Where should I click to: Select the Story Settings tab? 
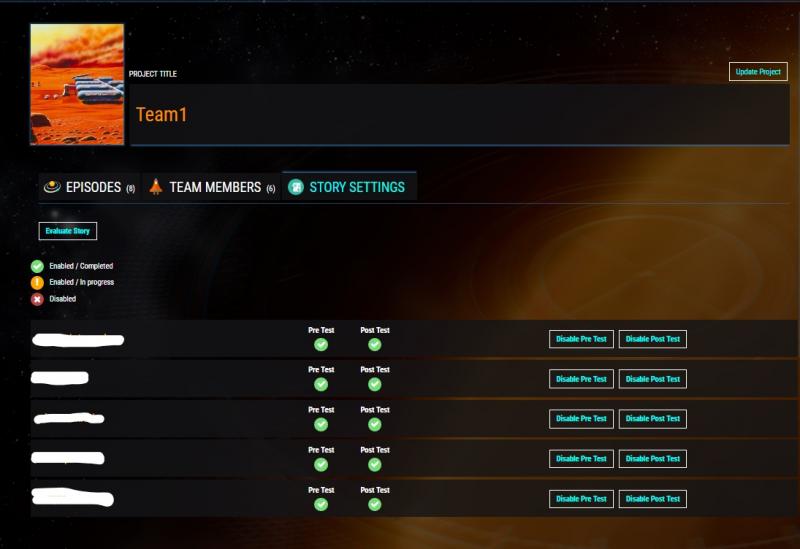tap(357, 187)
